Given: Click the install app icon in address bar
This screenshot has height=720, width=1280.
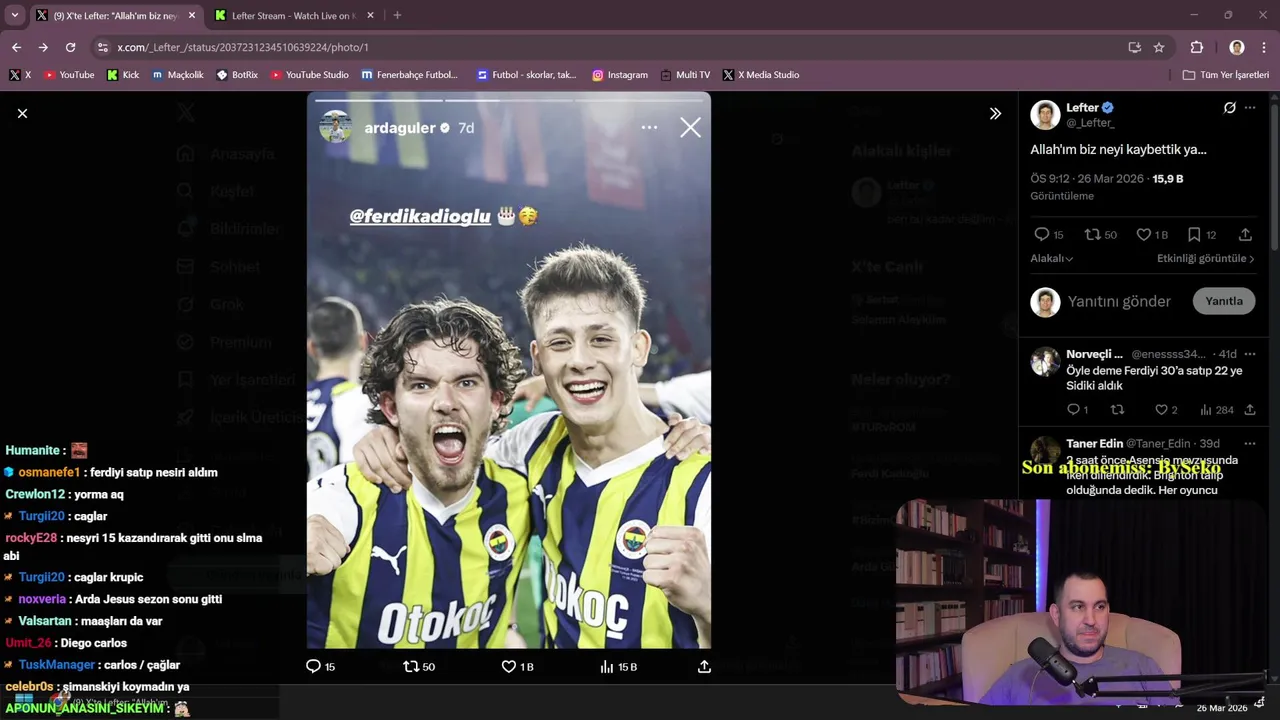Looking at the screenshot, I should pos(1134,47).
